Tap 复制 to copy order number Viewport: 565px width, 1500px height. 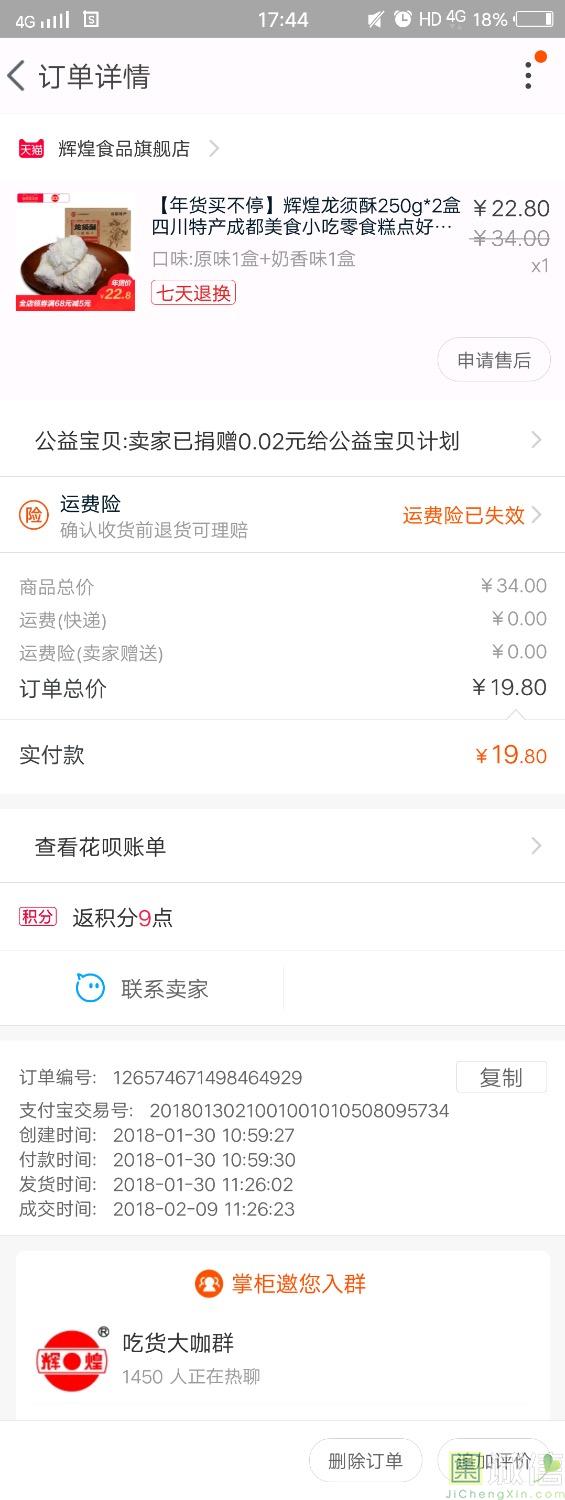tap(501, 1077)
